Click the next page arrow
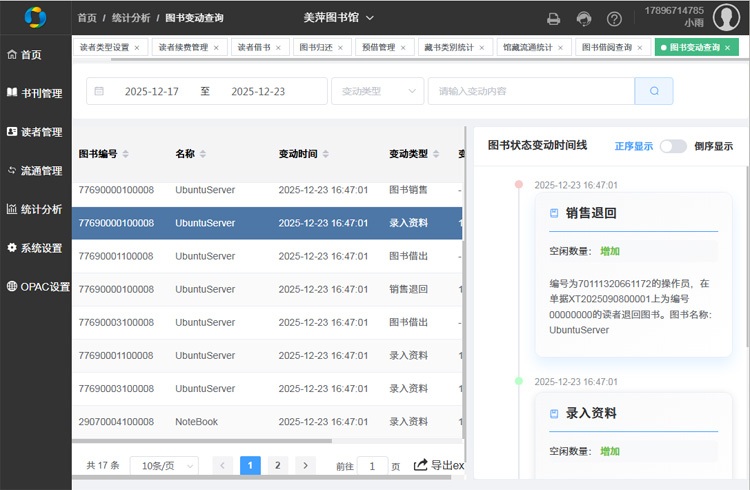Screen dimensions: 750x490 click(305, 465)
